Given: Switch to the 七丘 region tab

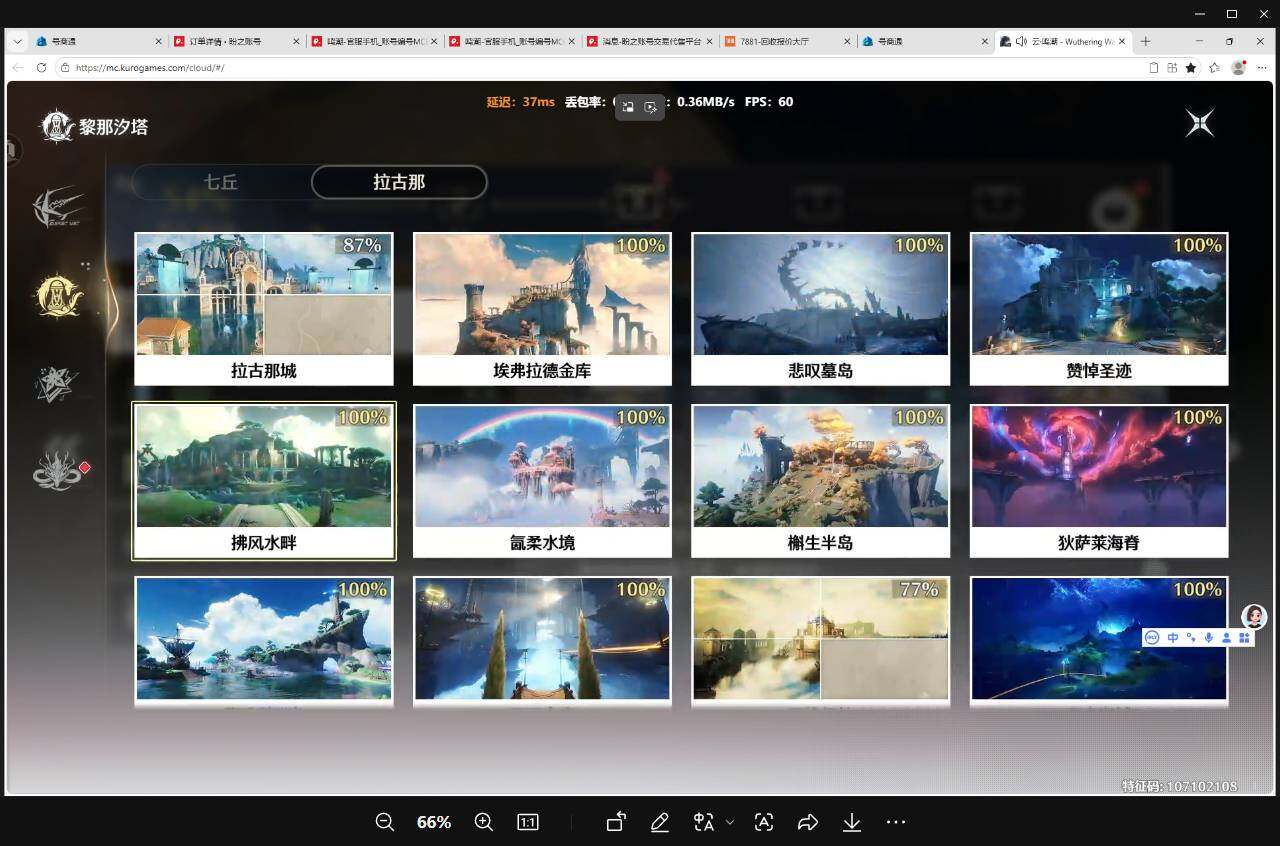Looking at the screenshot, I should point(221,182).
